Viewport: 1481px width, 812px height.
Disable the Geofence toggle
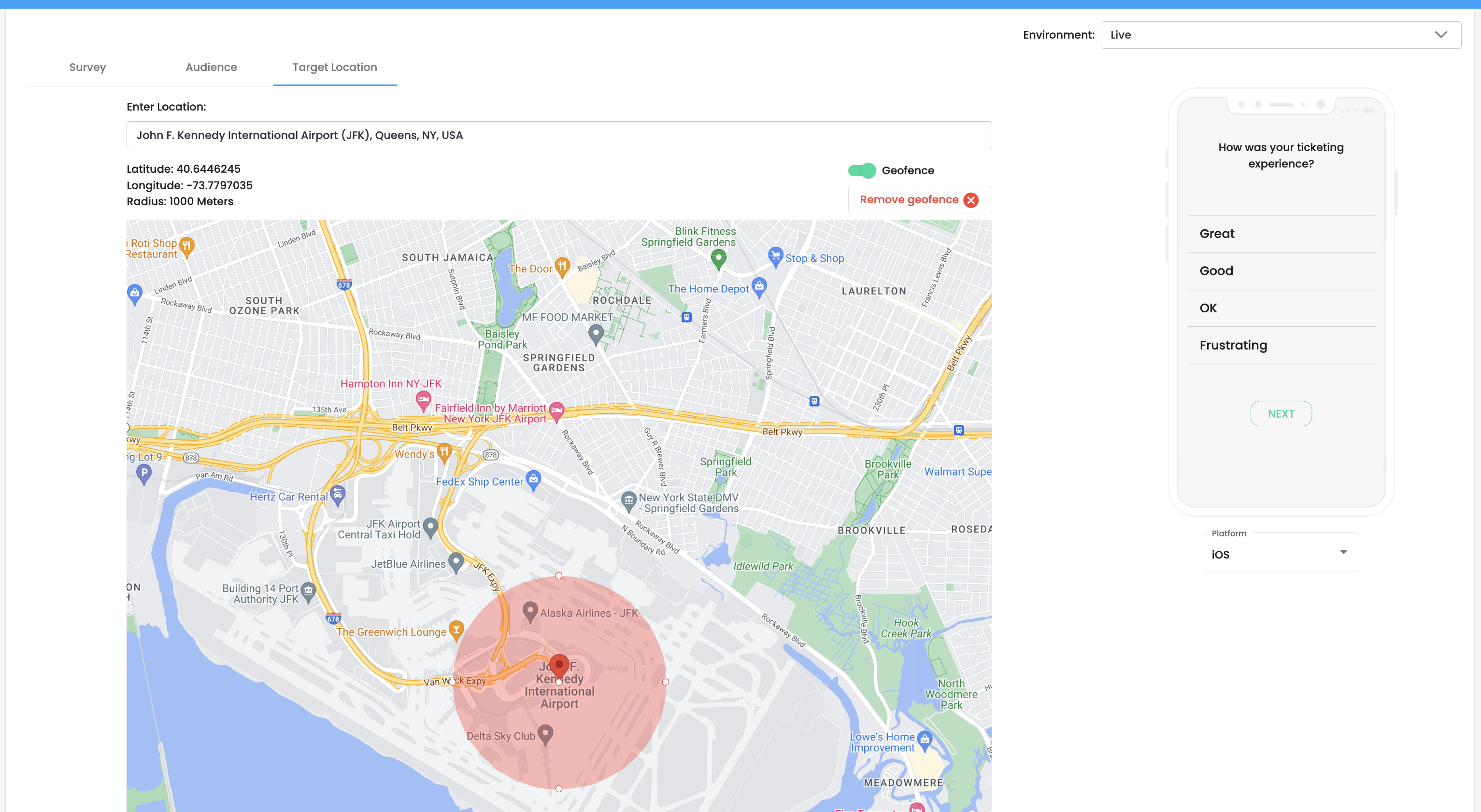(861, 170)
